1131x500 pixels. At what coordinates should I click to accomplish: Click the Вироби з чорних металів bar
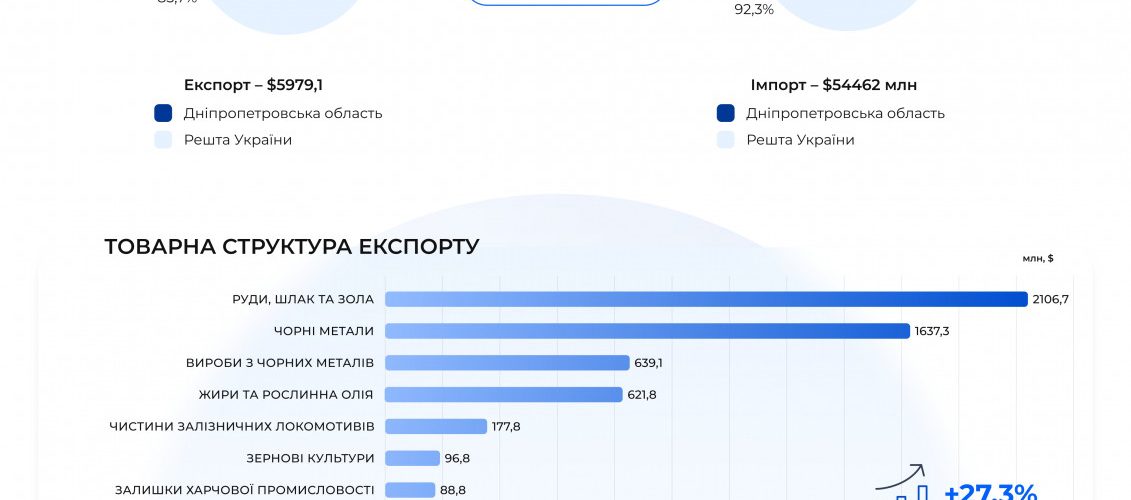coord(507,362)
